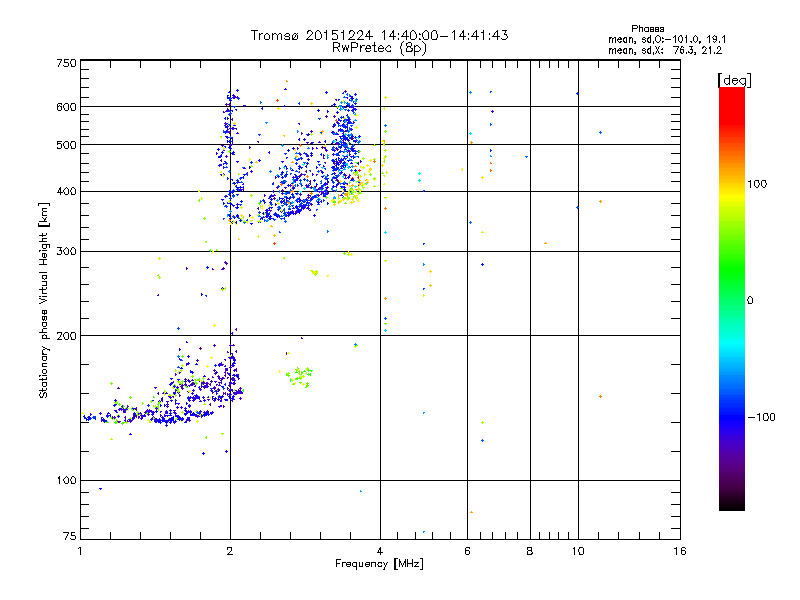Click the x-axis tick label '6'
This screenshot has width=800, height=600.
point(467,551)
